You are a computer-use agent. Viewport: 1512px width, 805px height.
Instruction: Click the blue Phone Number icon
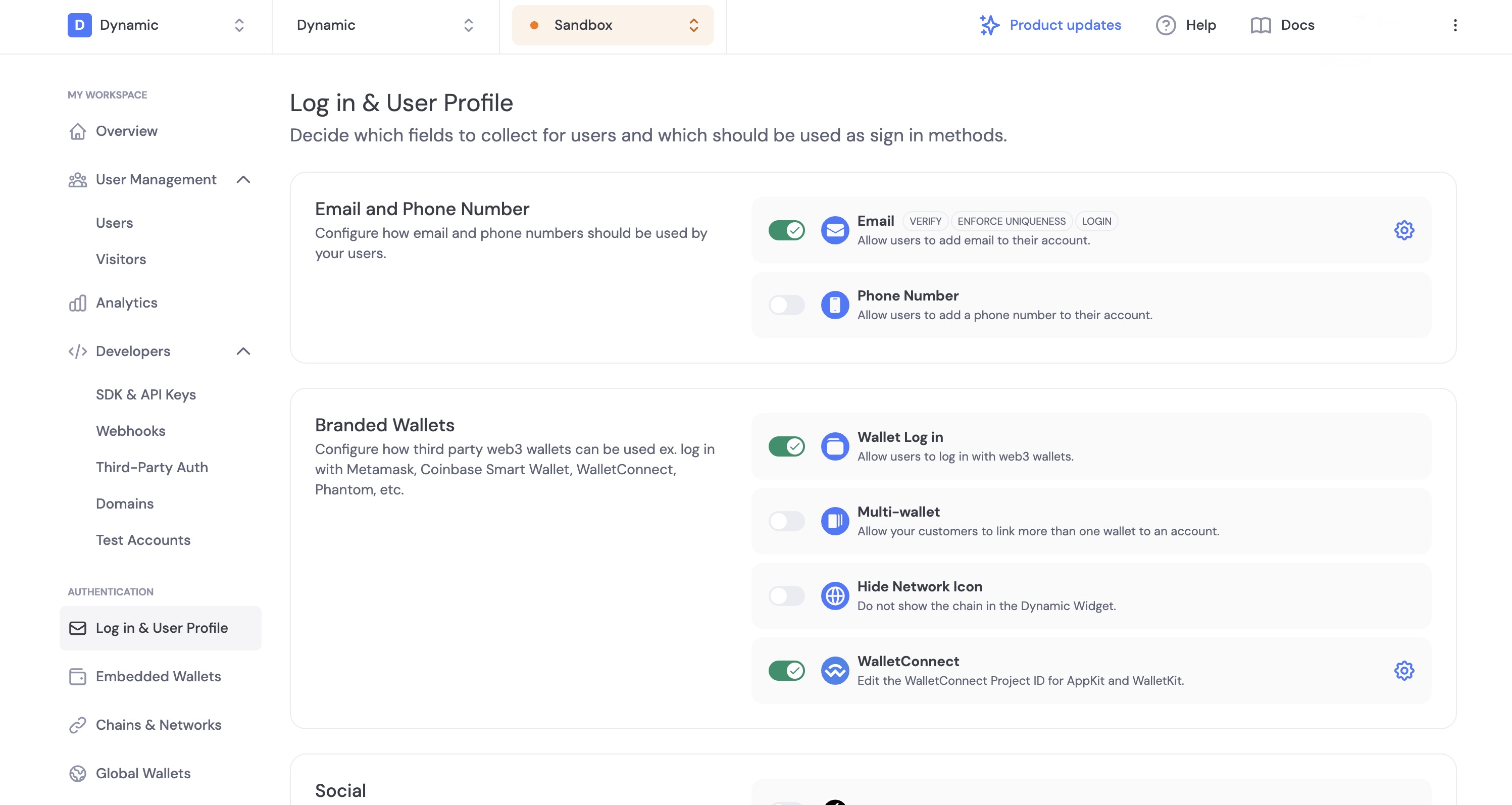[835, 305]
